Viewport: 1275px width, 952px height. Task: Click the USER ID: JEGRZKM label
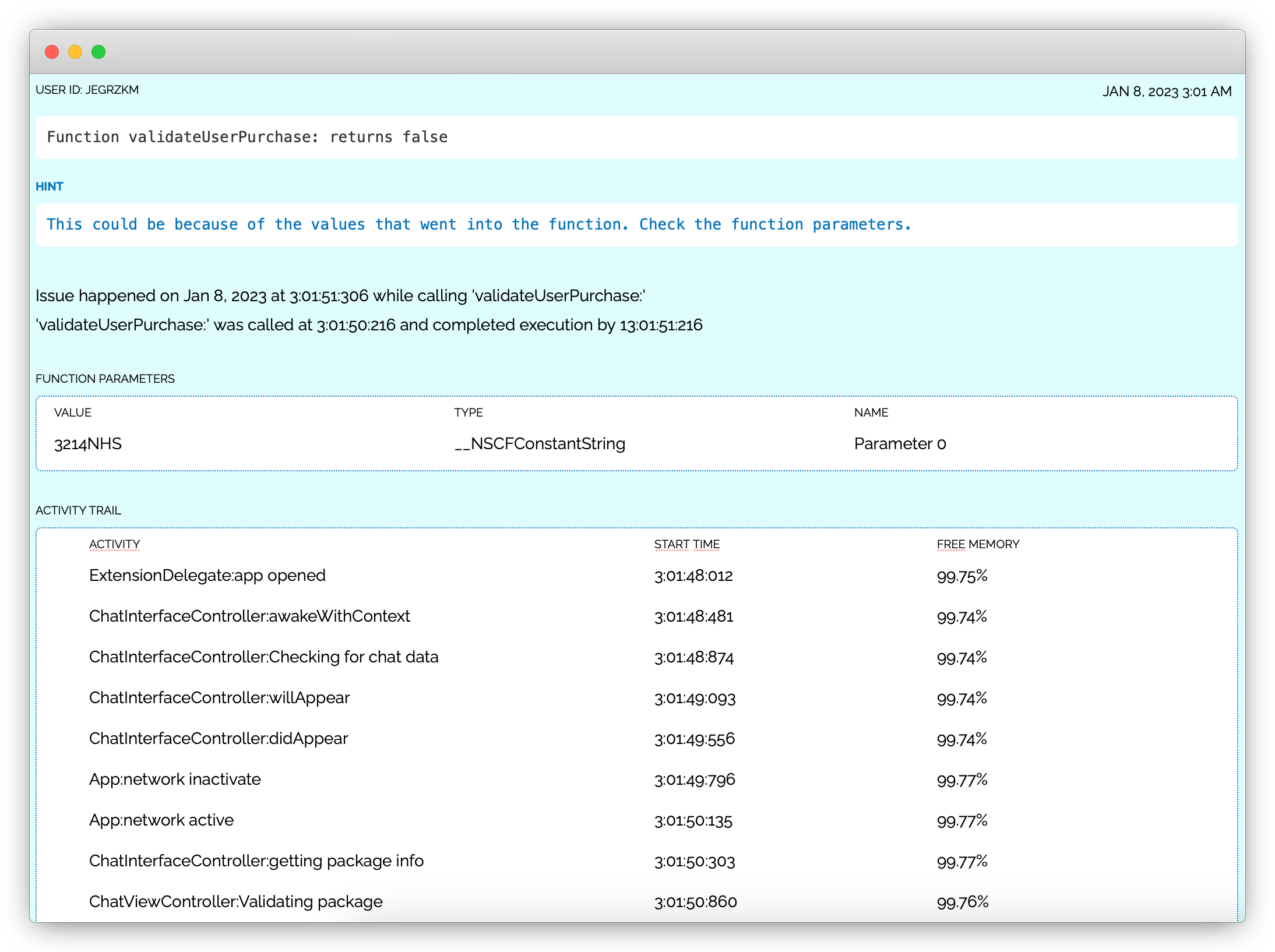tap(87, 90)
